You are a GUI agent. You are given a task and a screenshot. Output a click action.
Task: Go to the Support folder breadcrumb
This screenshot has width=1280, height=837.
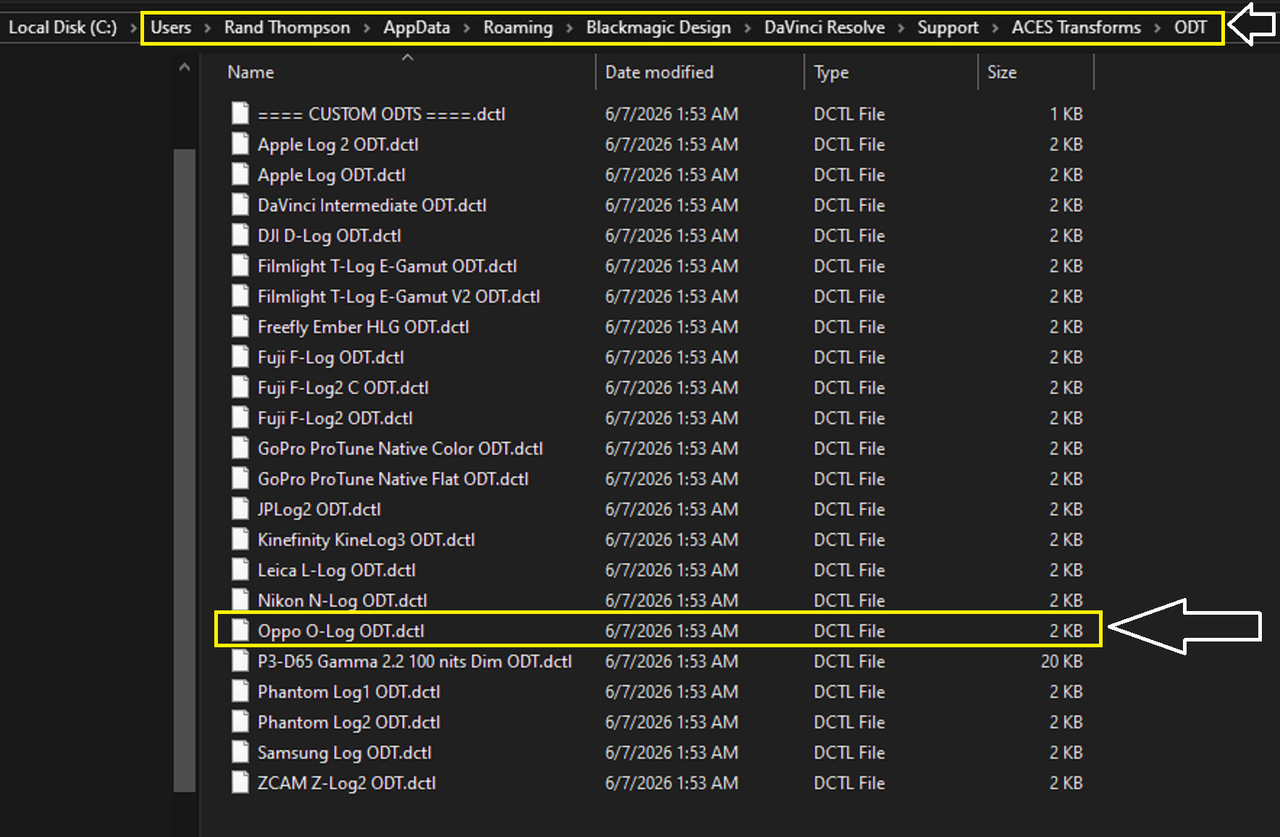click(948, 27)
